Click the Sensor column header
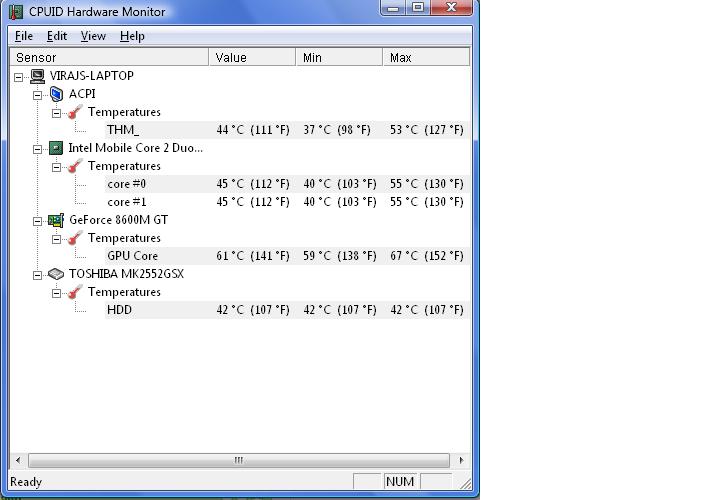Image resolution: width=720 pixels, height=500 pixels. [110, 57]
